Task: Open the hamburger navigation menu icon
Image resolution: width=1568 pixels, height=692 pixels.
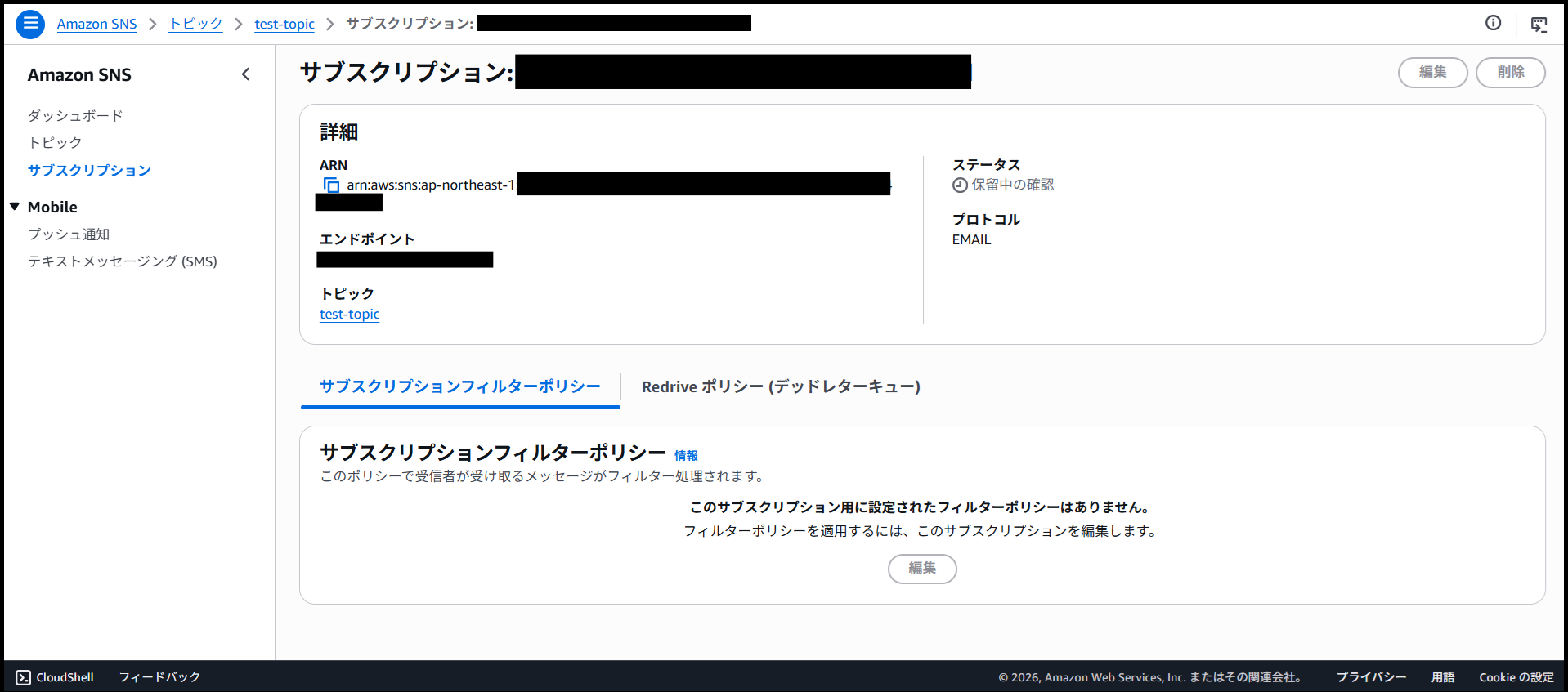Action: pos(30,24)
